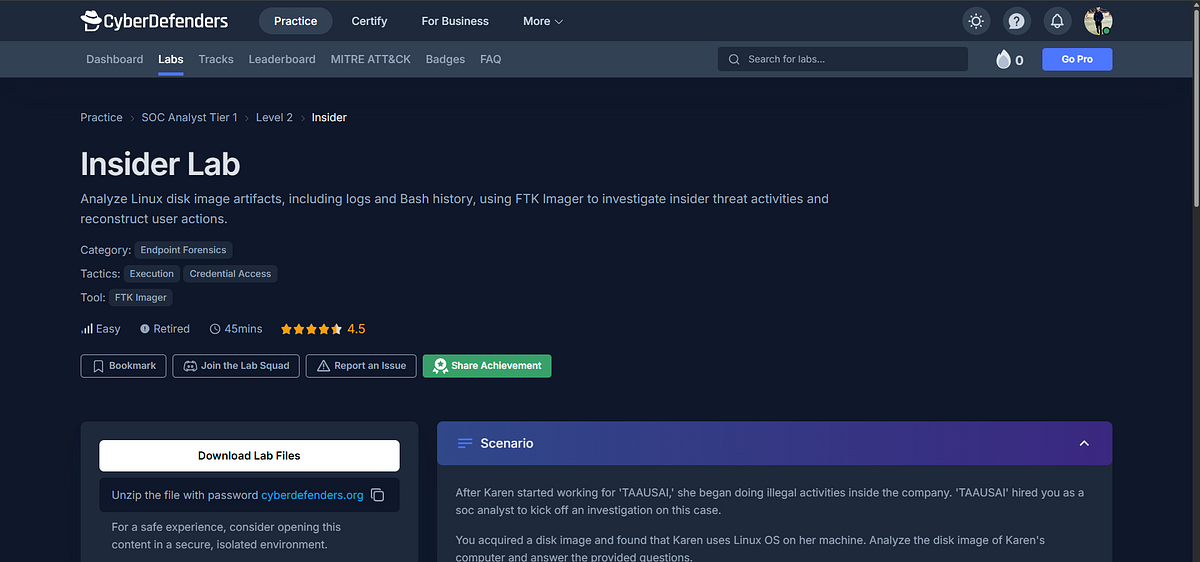This screenshot has width=1200, height=562.
Task: Expand the More dropdown menu
Action: point(543,21)
